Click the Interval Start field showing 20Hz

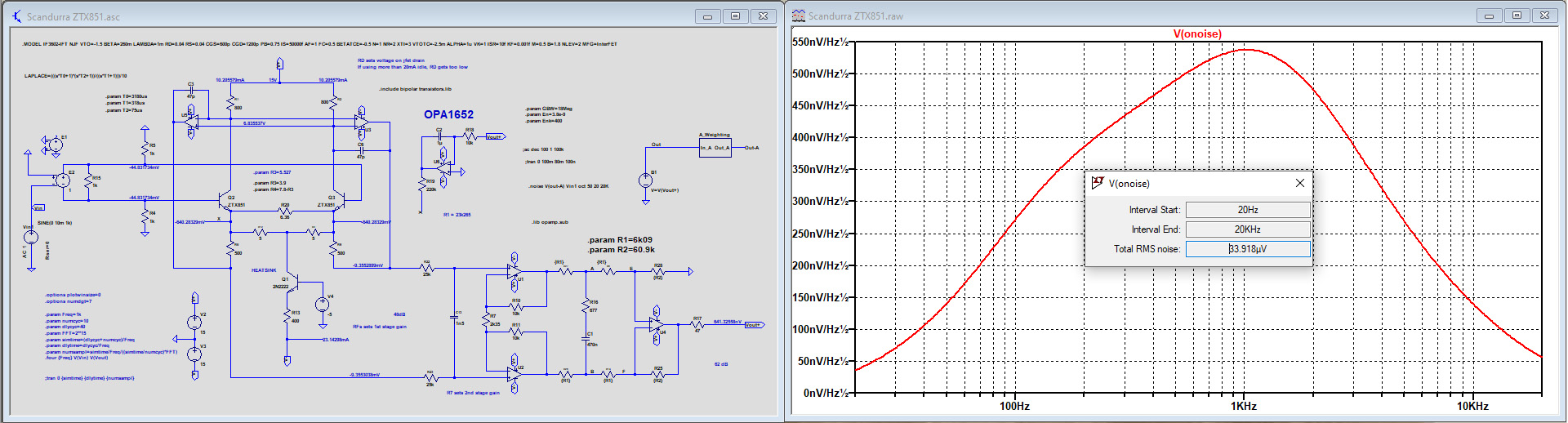coord(1247,210)
